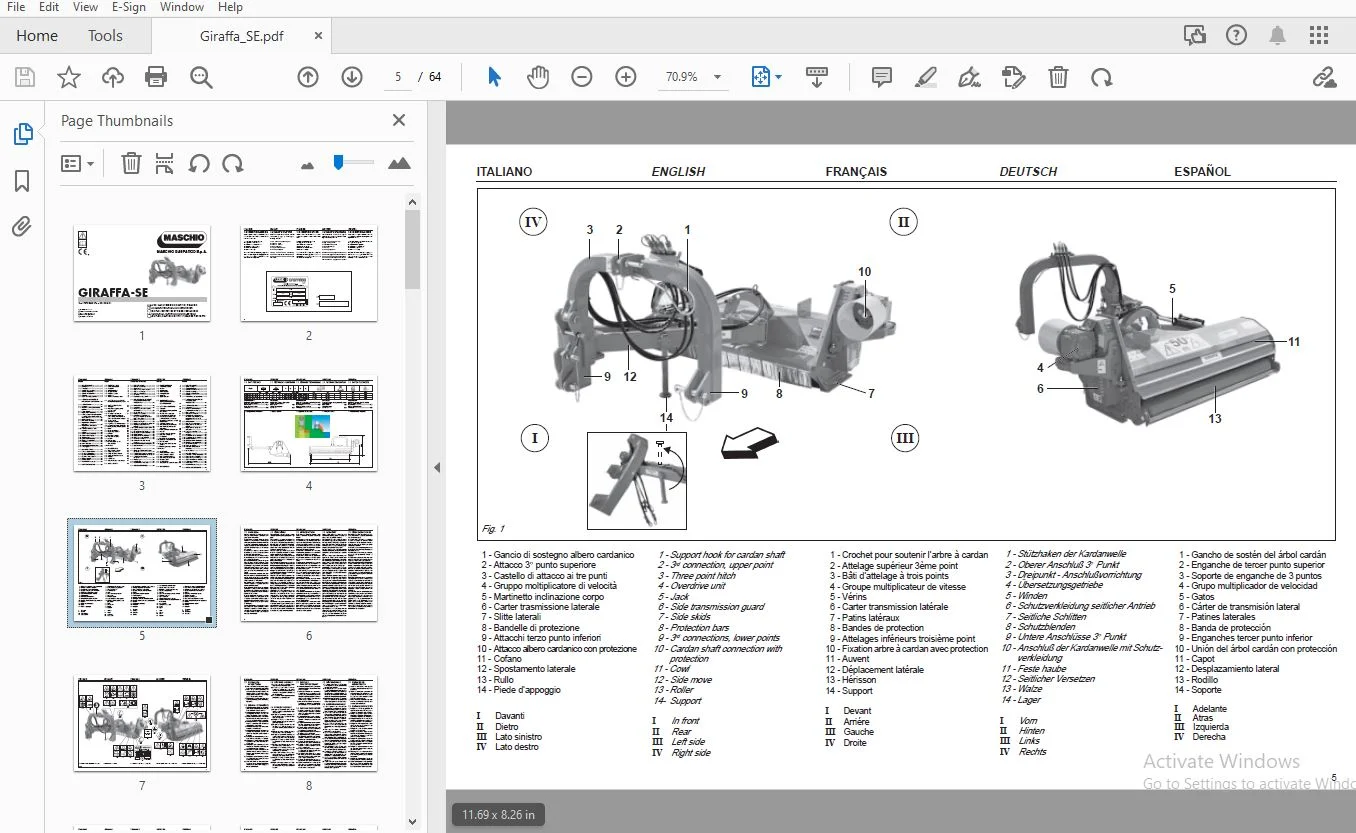Open the Help menu
The image size is (1356, 833).
click(230, 7)
